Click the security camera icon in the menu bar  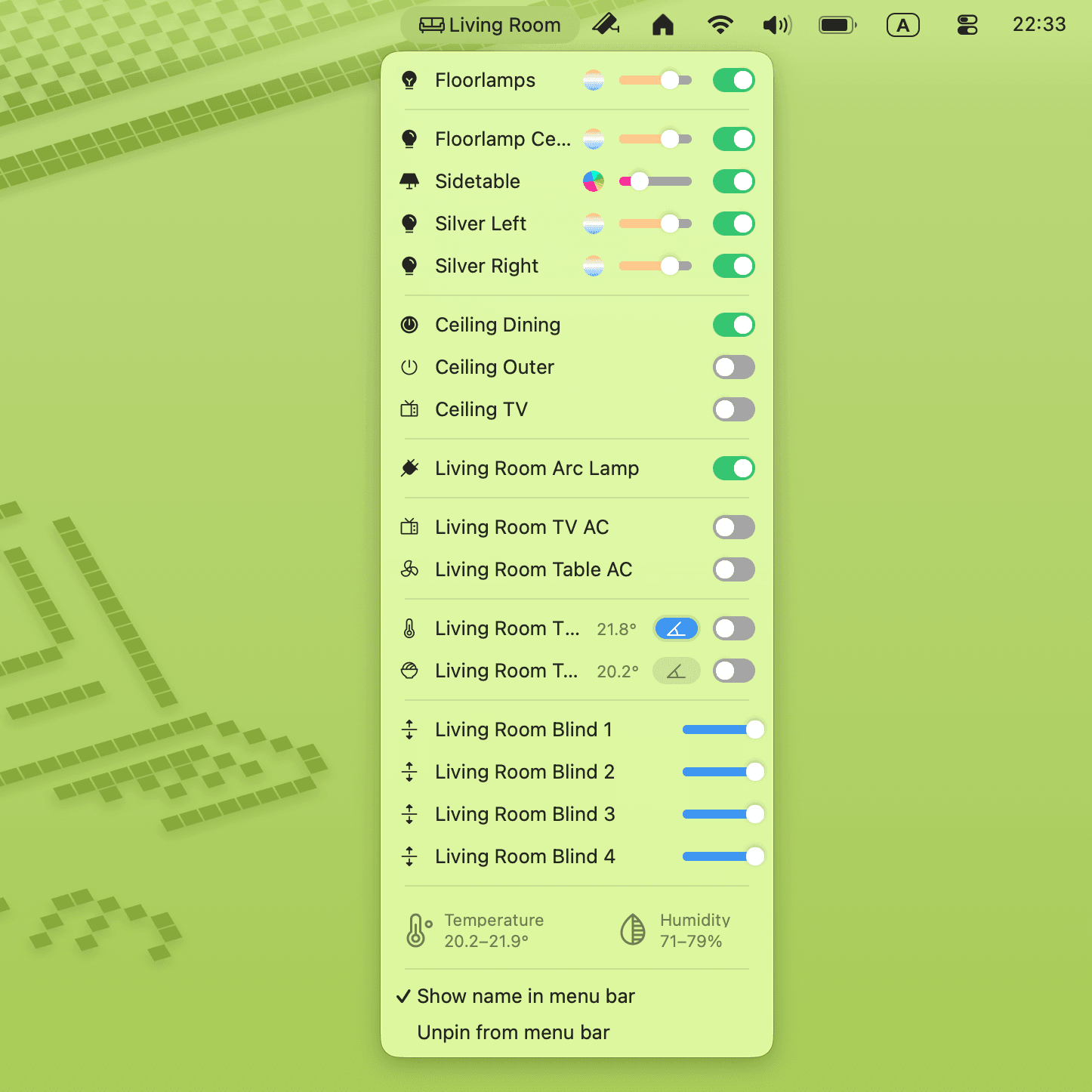(606, 24)
